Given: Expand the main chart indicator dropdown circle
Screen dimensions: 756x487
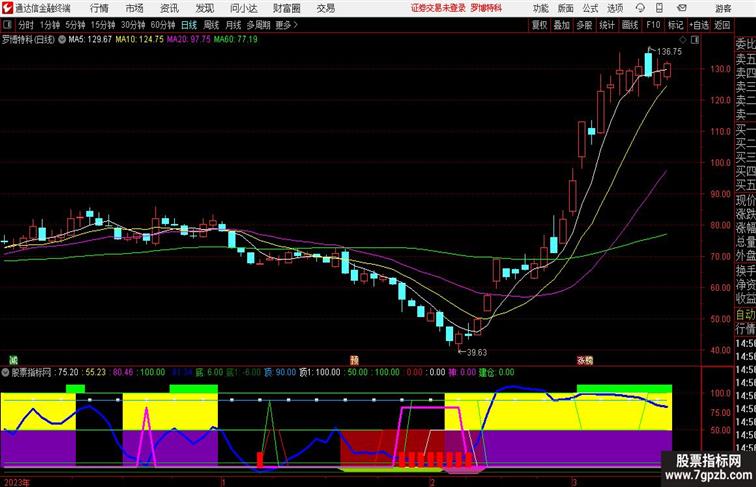Looking at the screenshot, I should 62,40.
